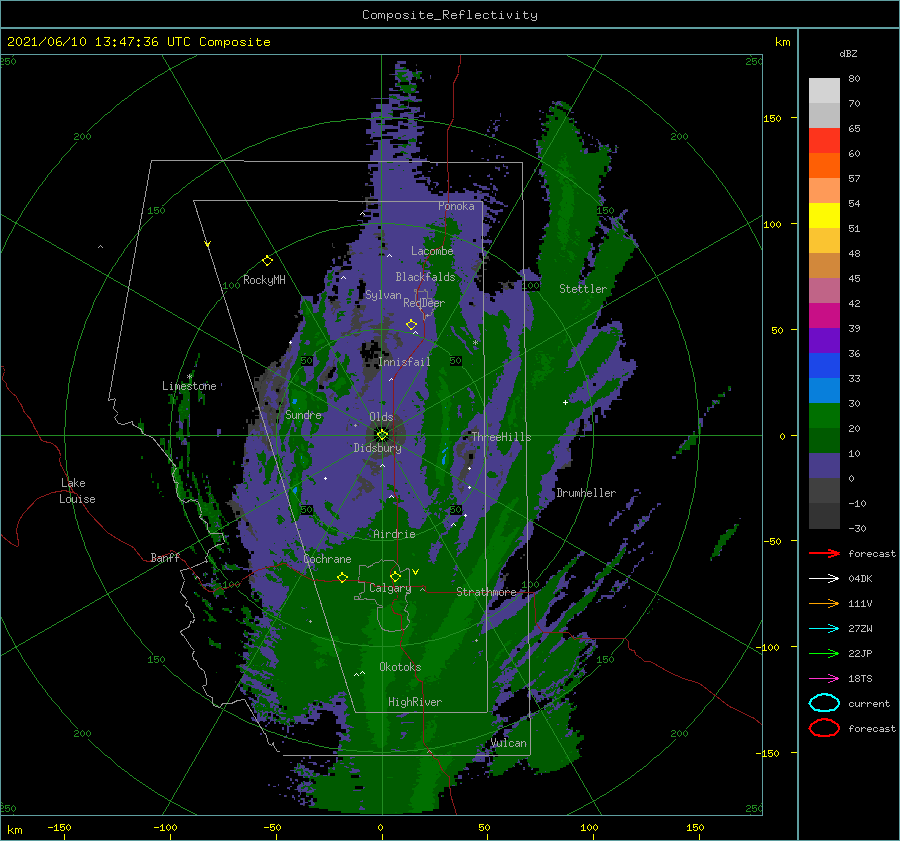Click the red forecast ellipse icon in the legend
This screenshot has height=841, width=900.
[x=824, y=728]
